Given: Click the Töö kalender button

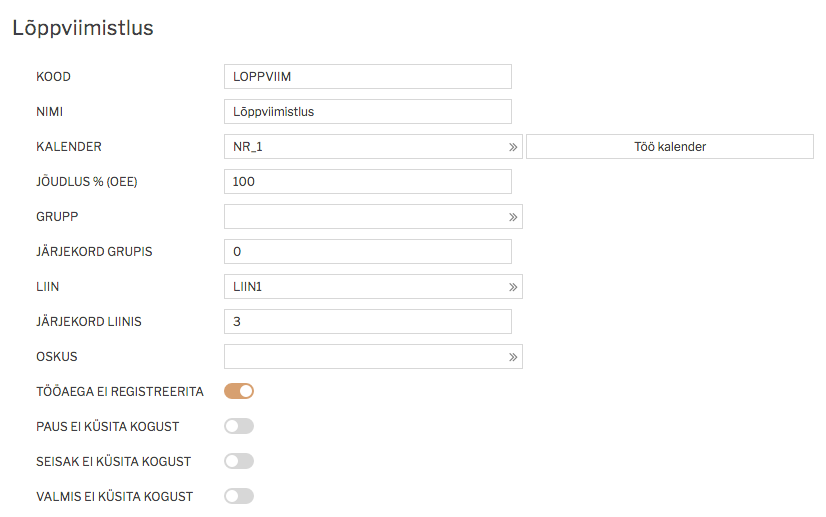Looking at the screenshot, I should (x=670, y=147).
